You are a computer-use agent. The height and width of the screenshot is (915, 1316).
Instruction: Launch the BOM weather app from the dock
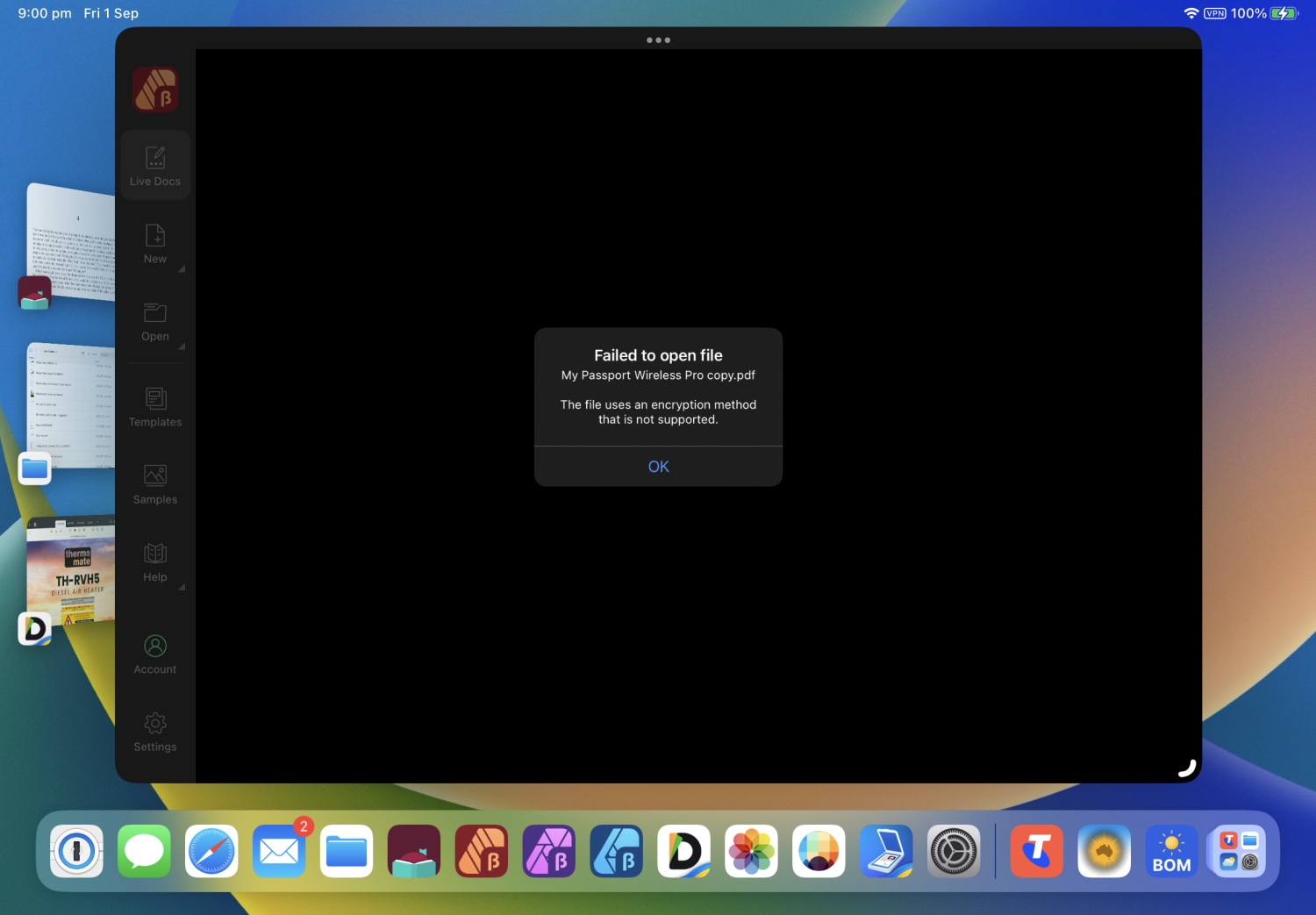[1170, 851]
